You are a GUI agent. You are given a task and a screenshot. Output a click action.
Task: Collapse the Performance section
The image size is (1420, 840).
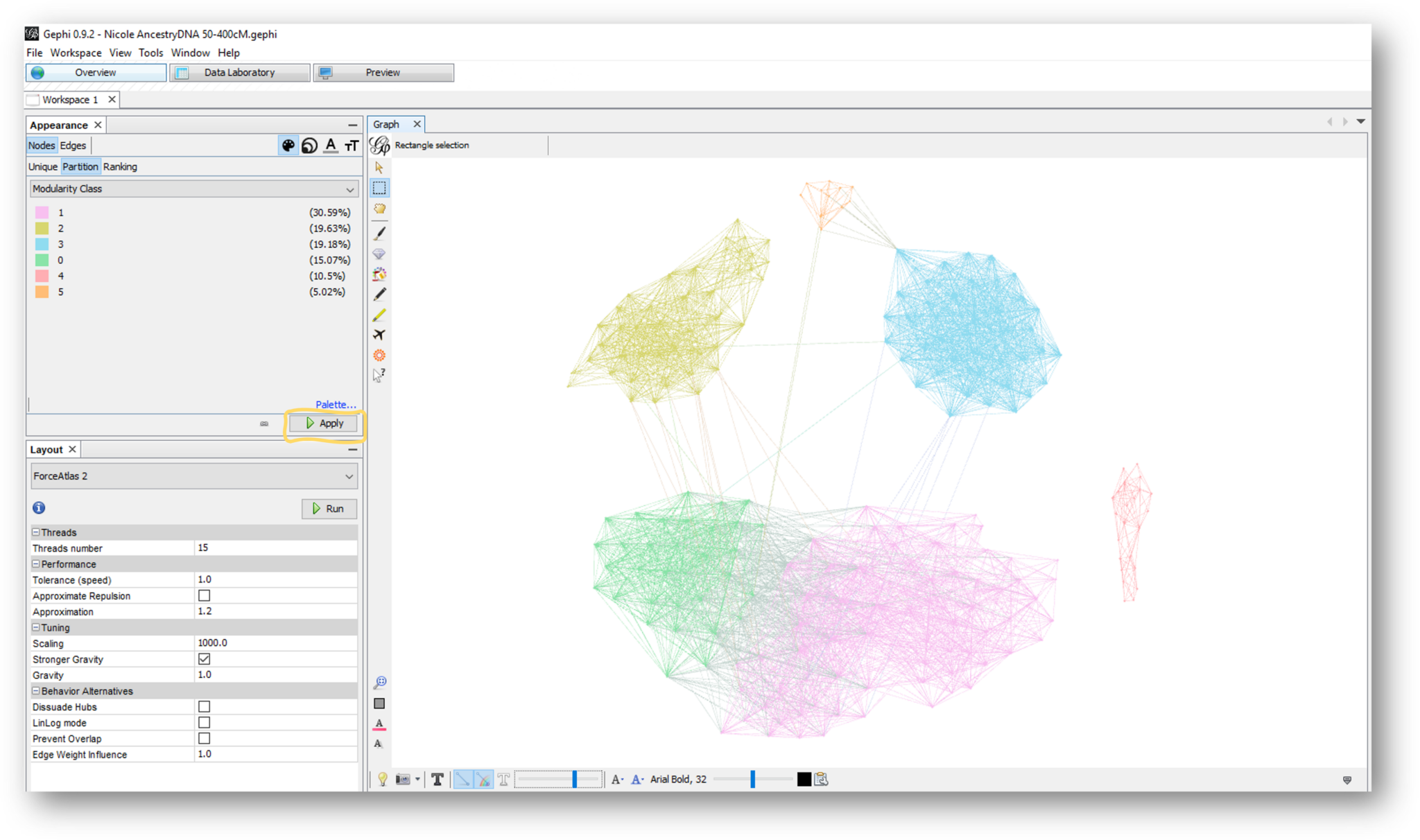(35, 564)
